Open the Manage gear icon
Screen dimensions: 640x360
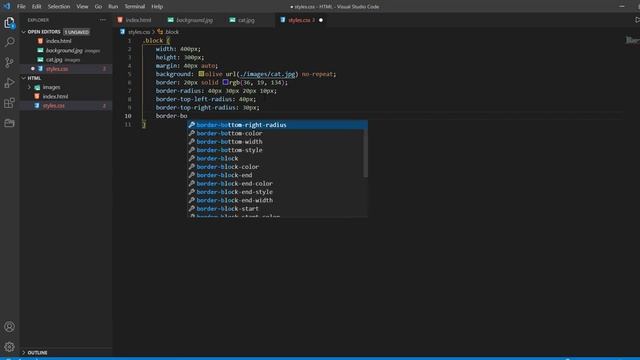pyautogui.click(x=9, y=347)
